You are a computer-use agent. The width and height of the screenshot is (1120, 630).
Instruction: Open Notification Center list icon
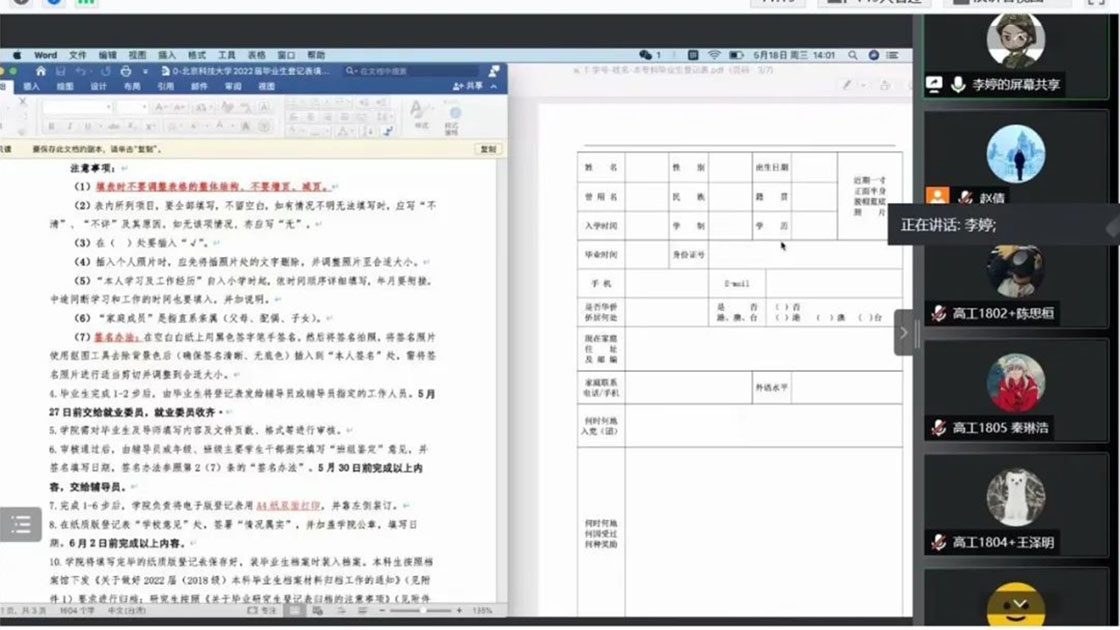pyautogui.click(x=892, y=55)
